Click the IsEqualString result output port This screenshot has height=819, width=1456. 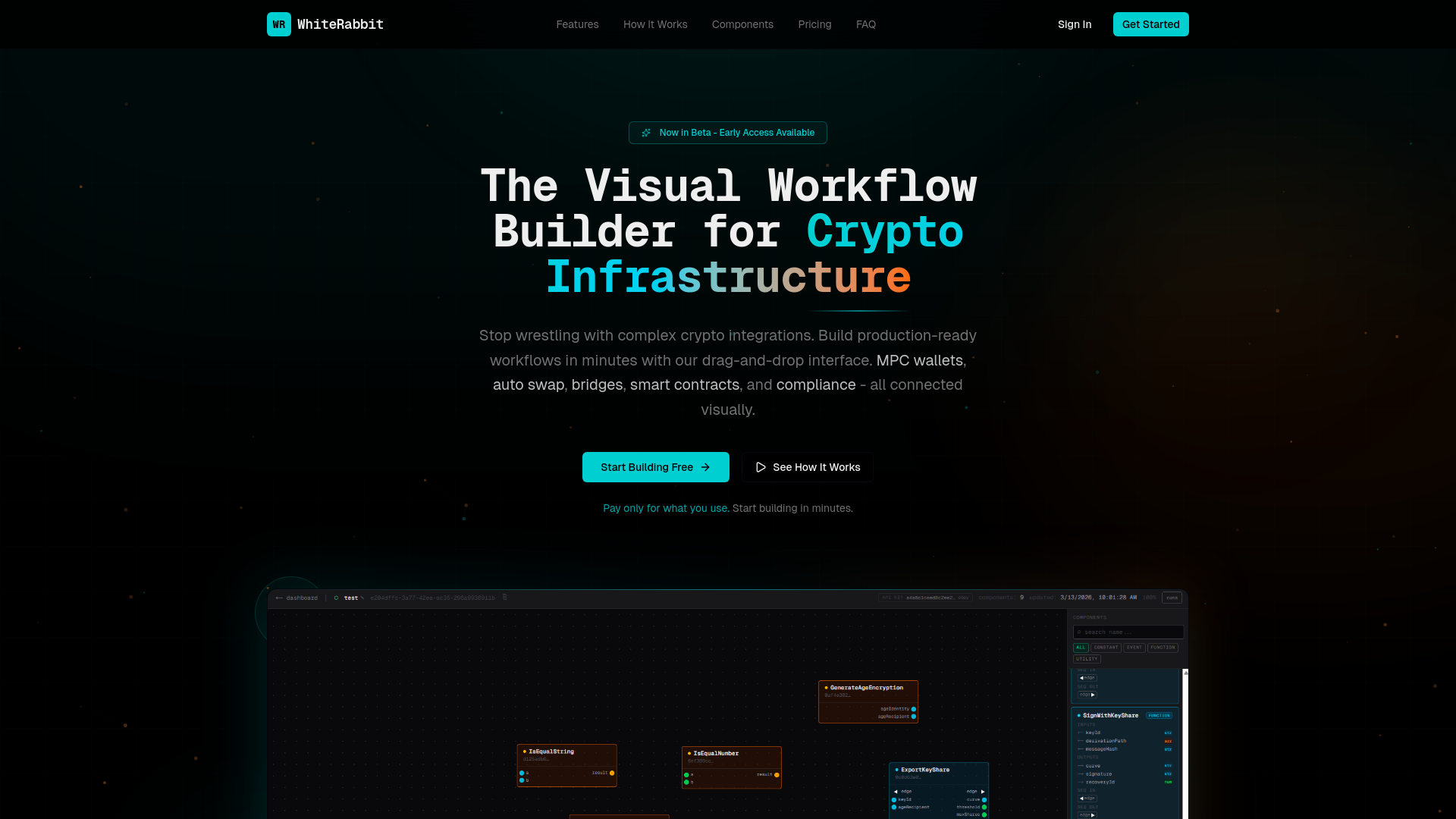612,773
